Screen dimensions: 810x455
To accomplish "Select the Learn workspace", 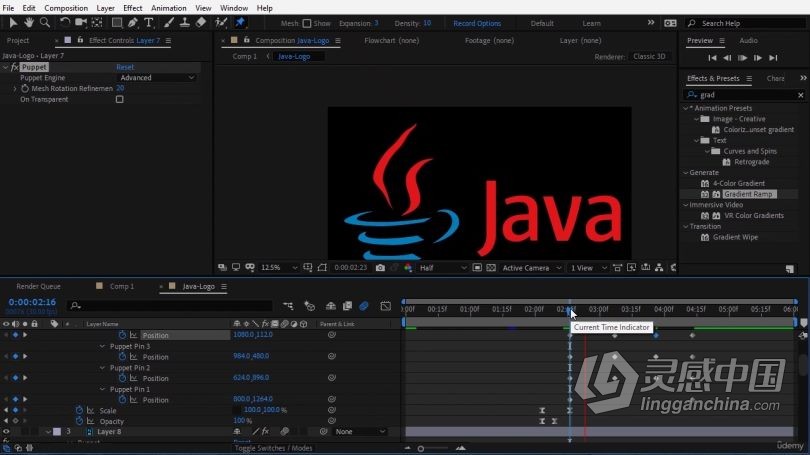I will [591, 23].
